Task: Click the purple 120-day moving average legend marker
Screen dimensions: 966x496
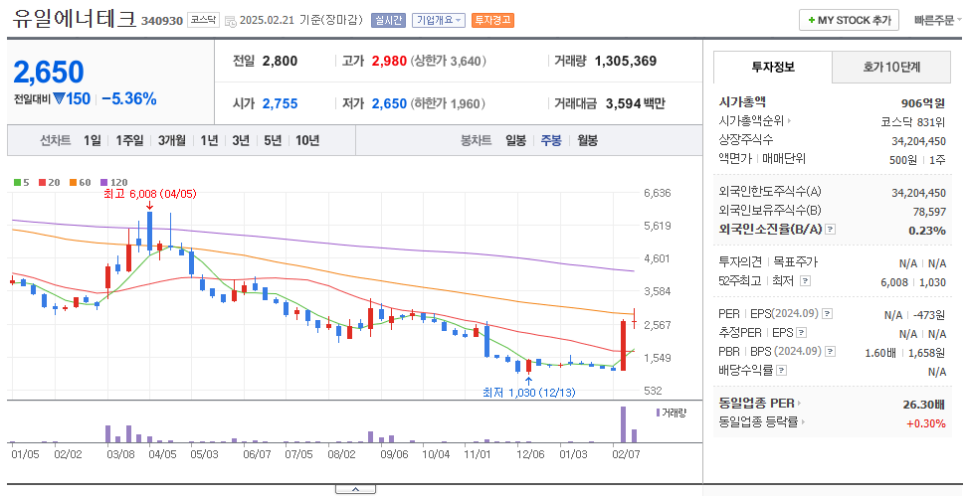Action: [x=104, y=182]
